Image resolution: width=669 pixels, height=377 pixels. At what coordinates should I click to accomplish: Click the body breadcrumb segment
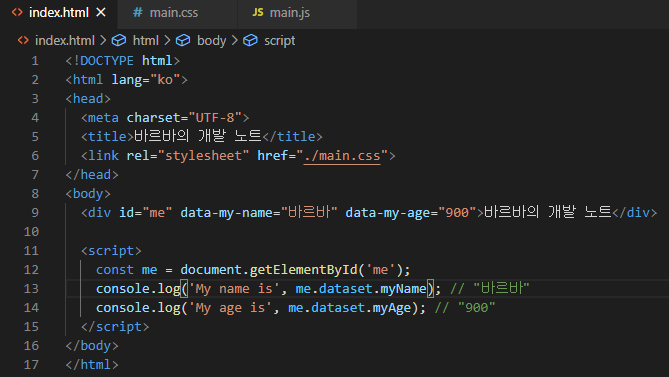click(x=211, y=41)
